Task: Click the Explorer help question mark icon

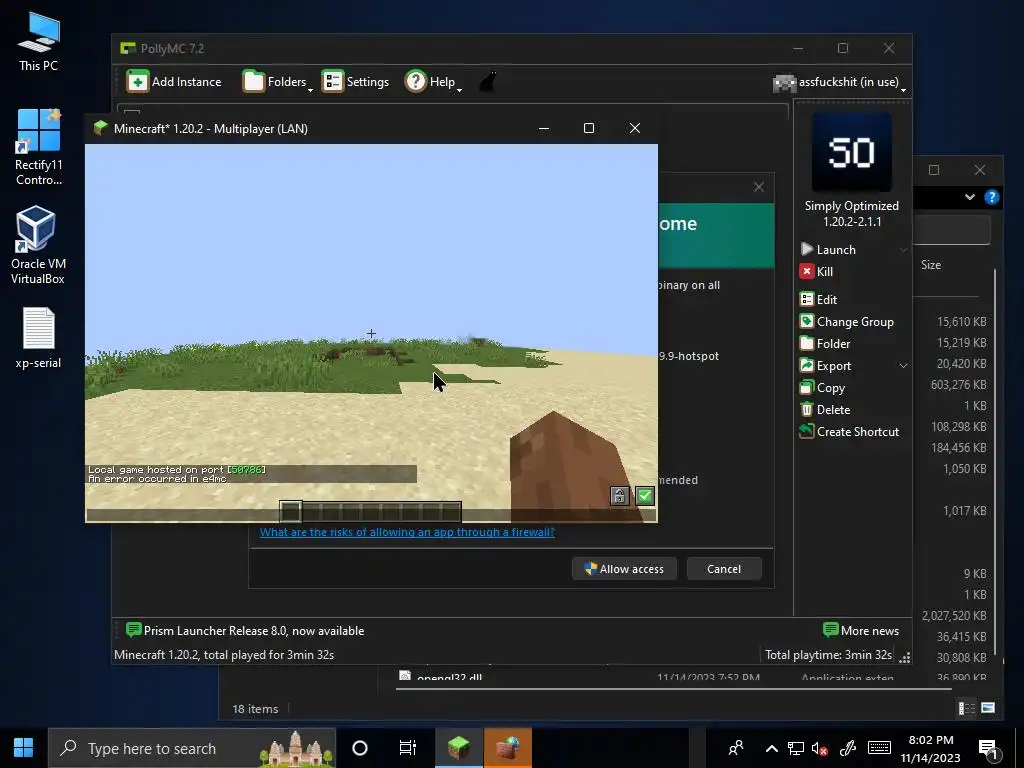Action: [991, 197]
